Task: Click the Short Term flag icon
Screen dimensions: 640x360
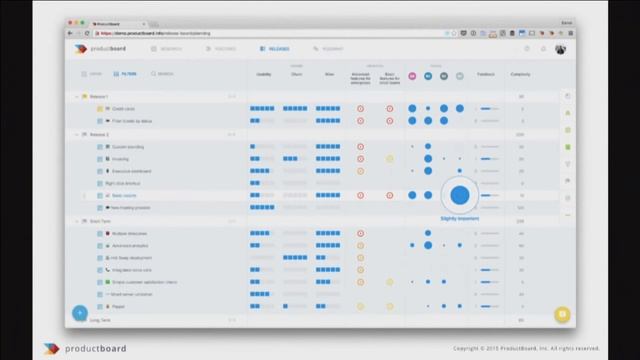Action: point(84,221)
